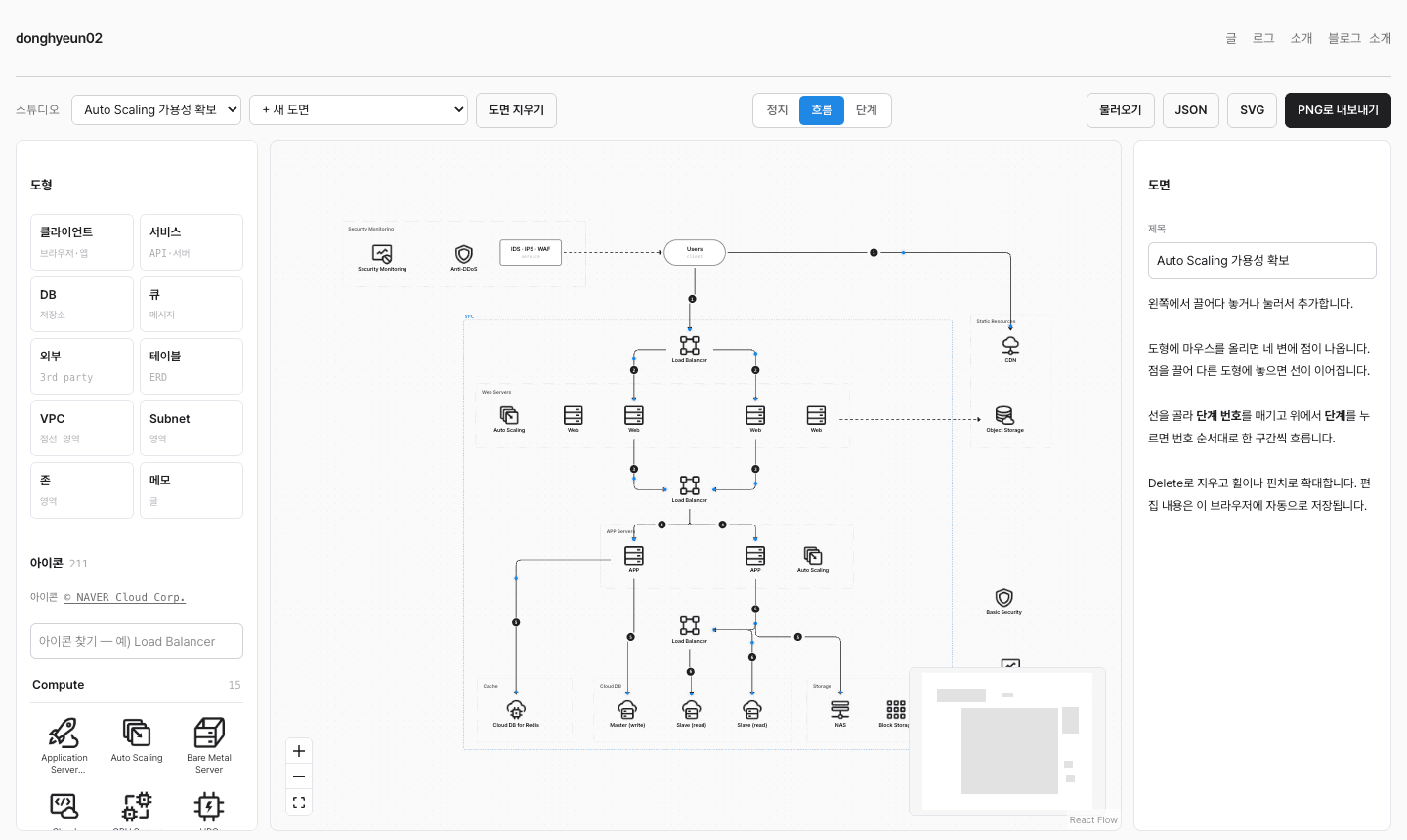The width and height of the screenshot is (1407, 840).
Task: Click the 도면 지우기 button
Action: (x=516, y=110)
